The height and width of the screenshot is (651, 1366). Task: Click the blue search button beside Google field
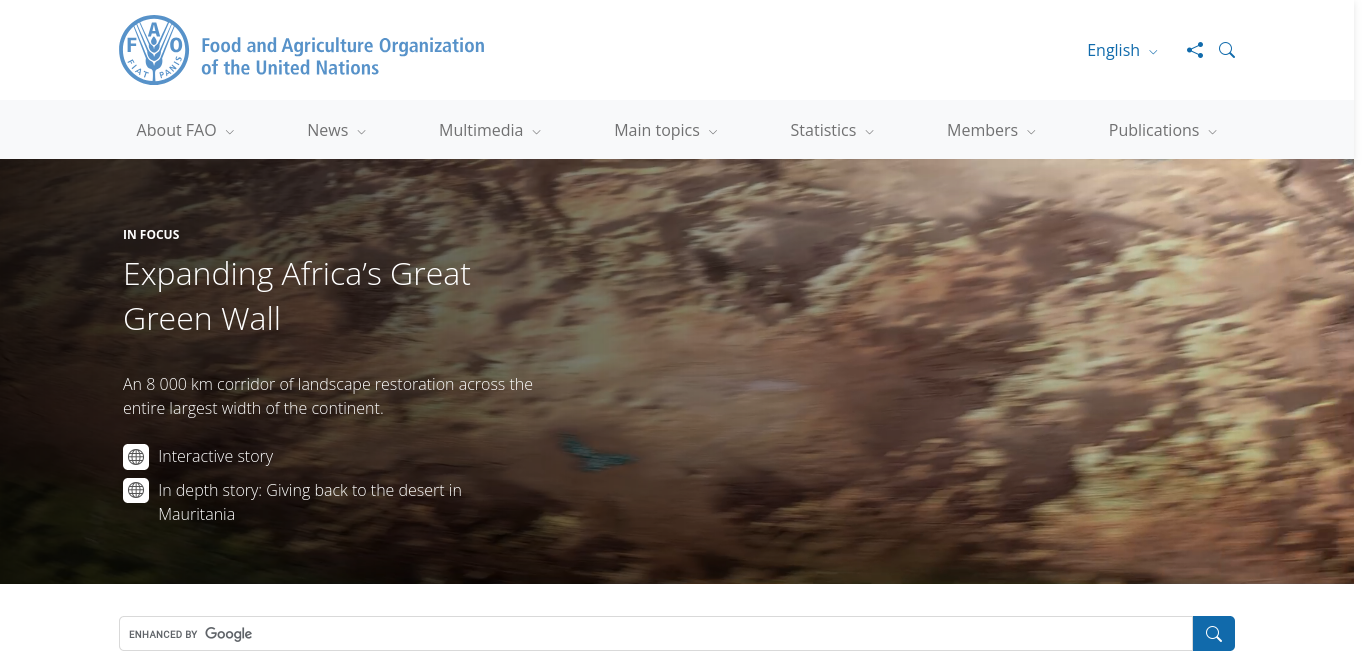[x=1214, y=634]
